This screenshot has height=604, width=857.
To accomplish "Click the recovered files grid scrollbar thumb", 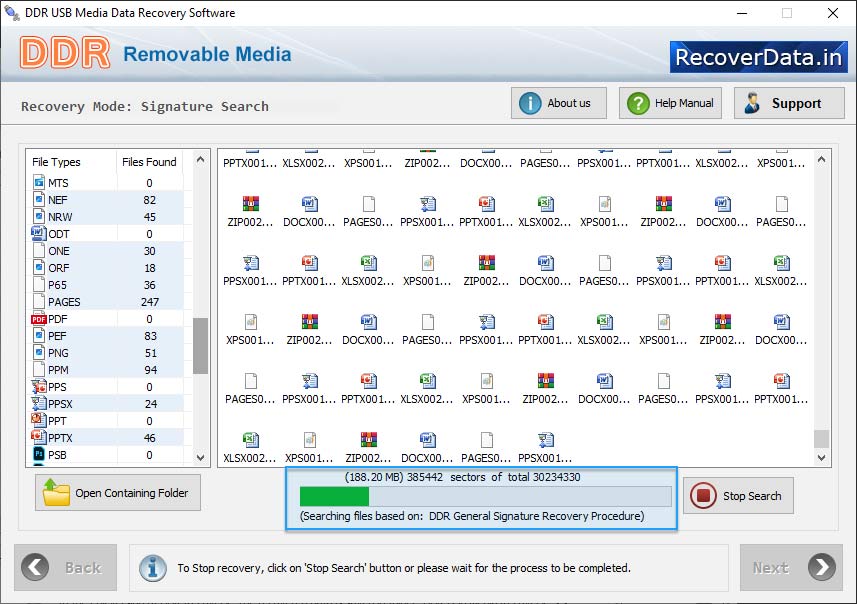I will pyautogui.click(x=821, y=438).
